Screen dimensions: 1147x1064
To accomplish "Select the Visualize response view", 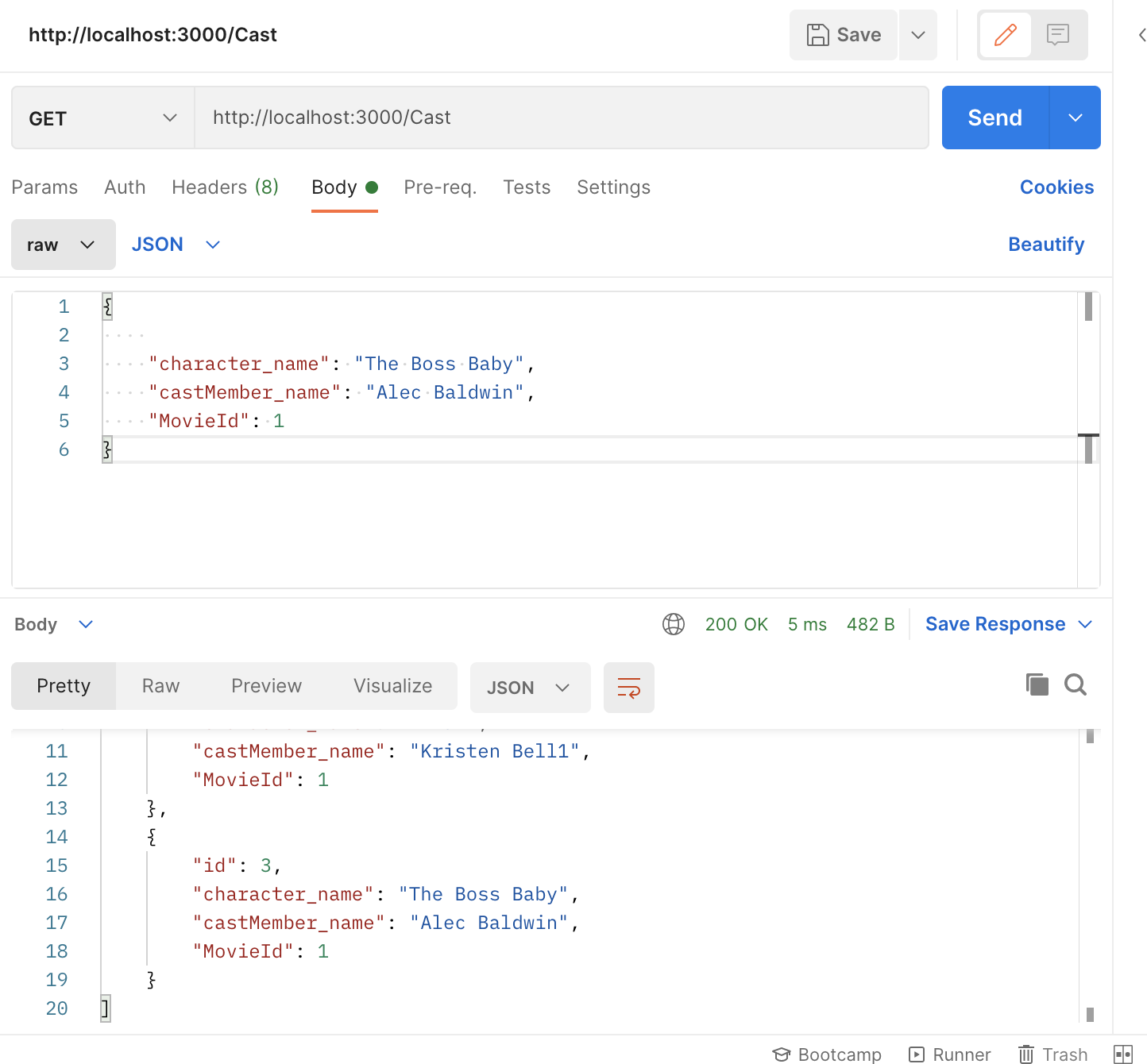I will (x=392, y=686).
